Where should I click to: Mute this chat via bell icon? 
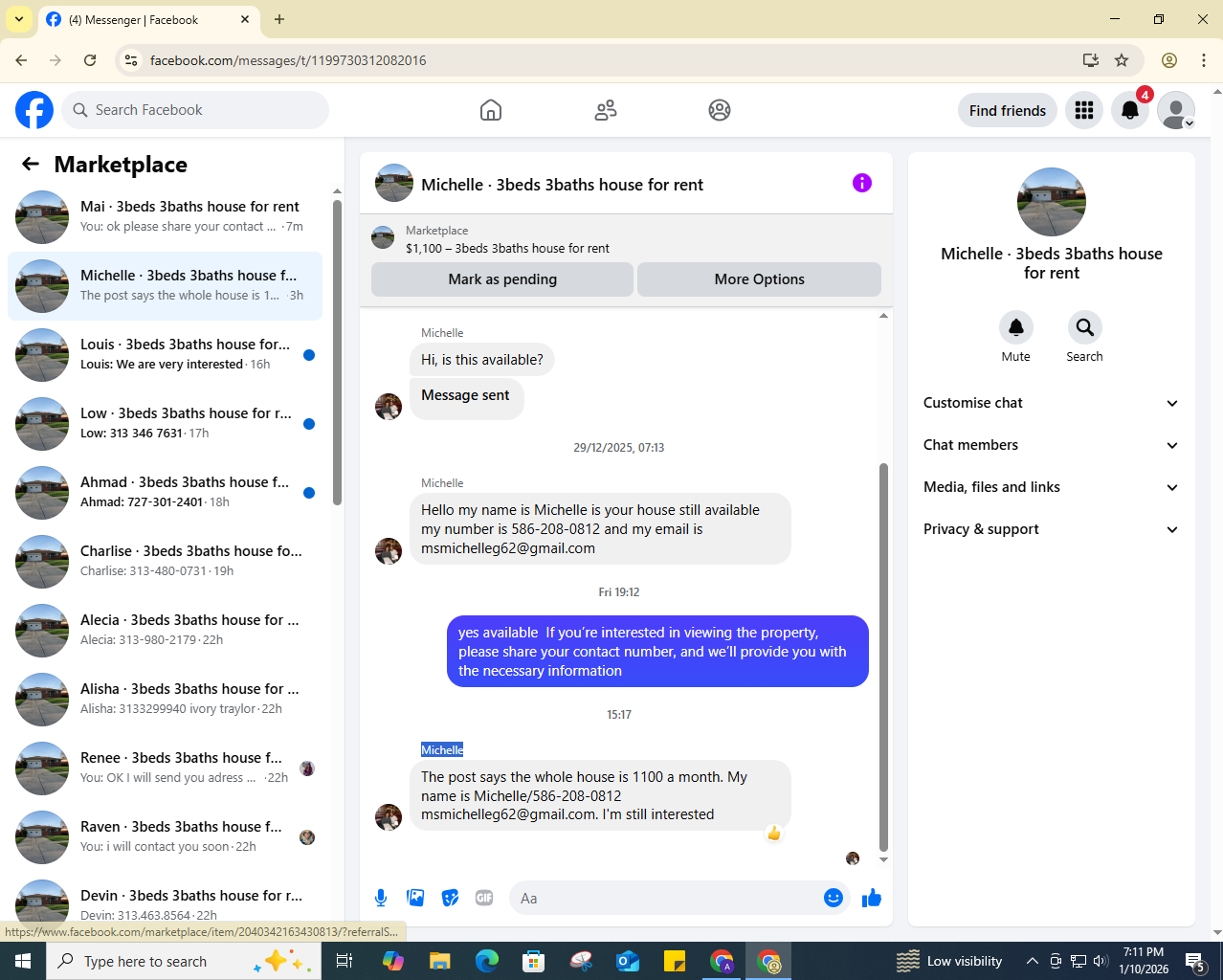pos(1016,327)
